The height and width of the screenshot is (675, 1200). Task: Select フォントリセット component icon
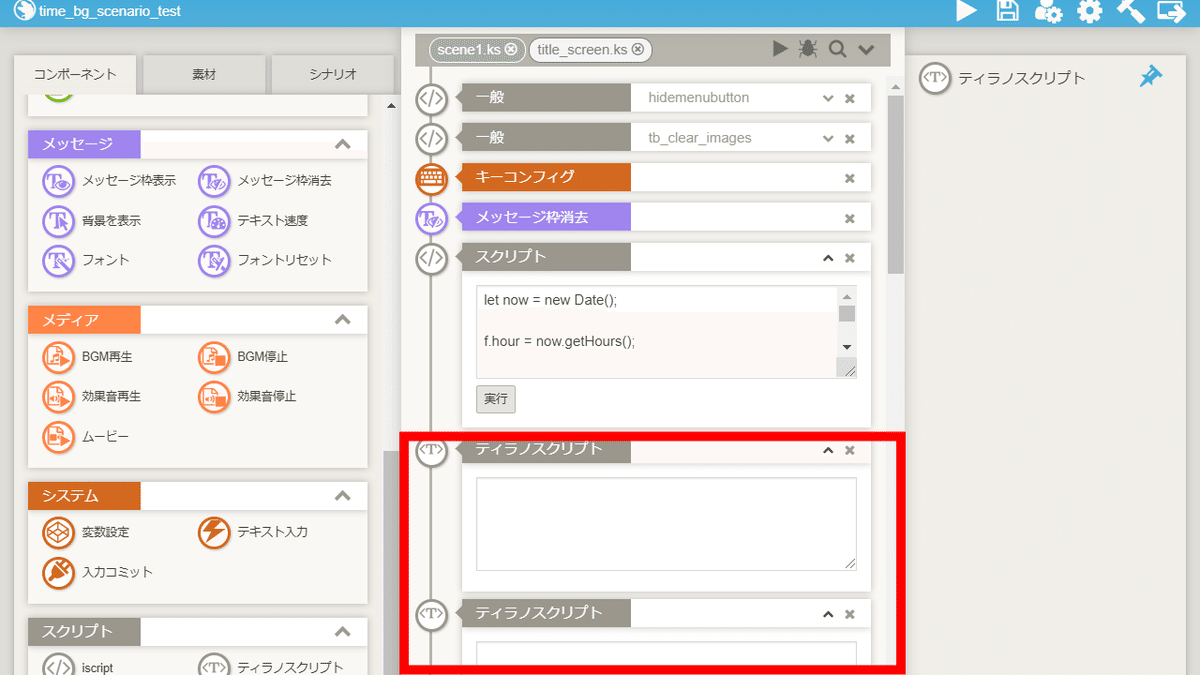tap(215, 260)
